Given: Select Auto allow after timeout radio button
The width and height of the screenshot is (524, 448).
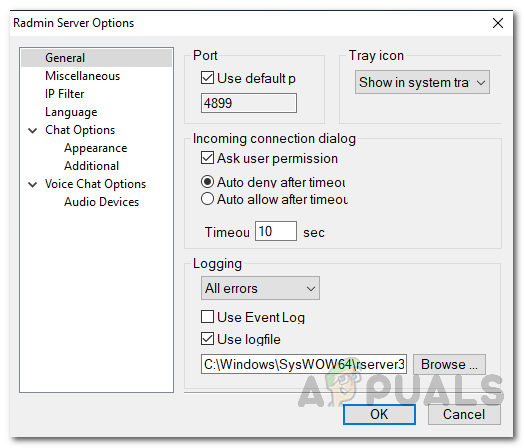Looking at the screenshot, I should [x=207, y=199].
